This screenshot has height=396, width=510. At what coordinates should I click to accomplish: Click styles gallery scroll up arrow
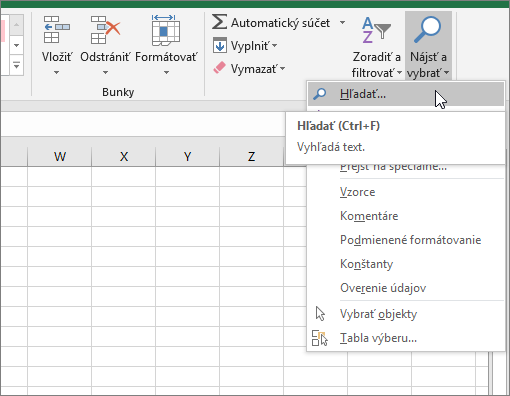(x=16, y=25)
